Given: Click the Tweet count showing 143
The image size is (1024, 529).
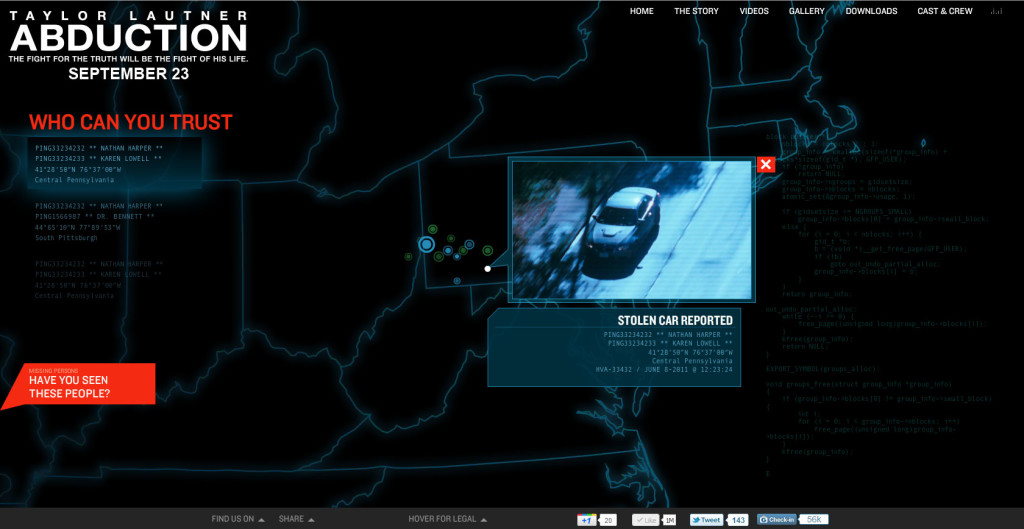Looking at the screenshot, I should [738, 521].
